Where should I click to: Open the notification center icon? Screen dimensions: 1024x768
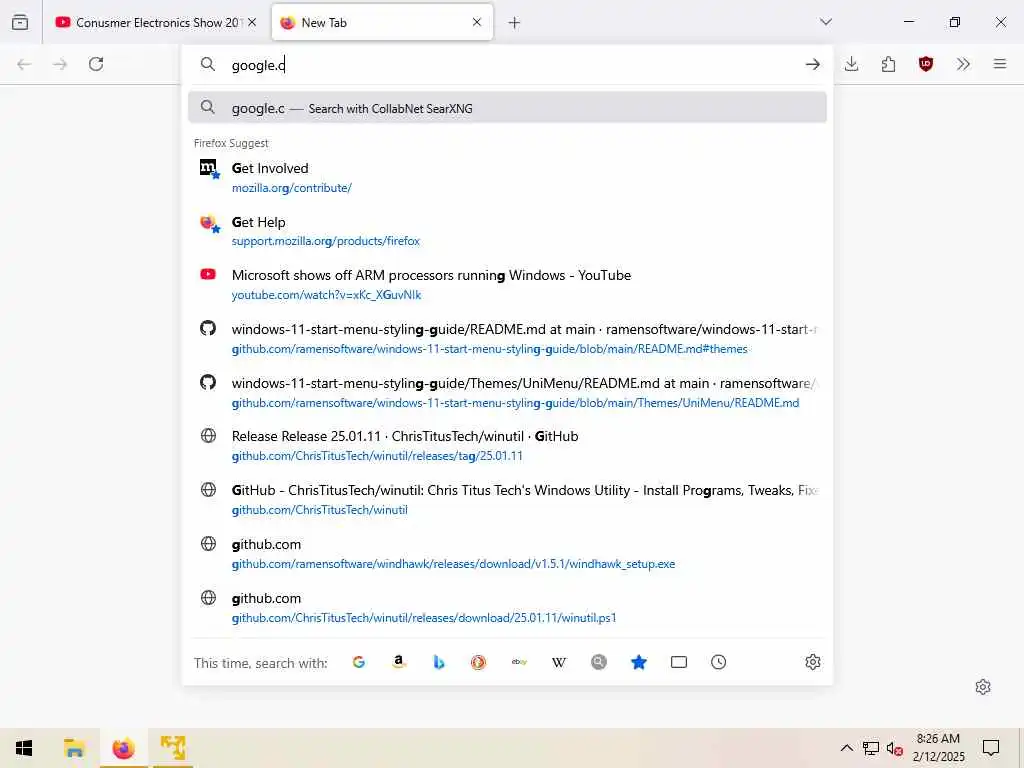[x=991, y=748]
